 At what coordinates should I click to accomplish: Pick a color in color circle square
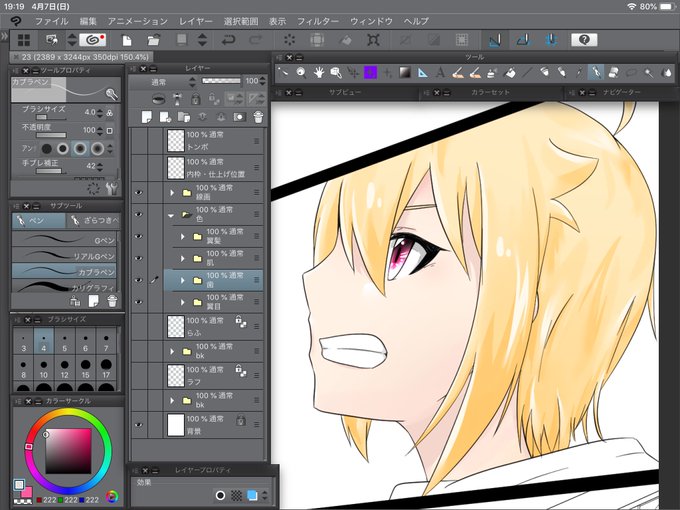pos(69,451)
